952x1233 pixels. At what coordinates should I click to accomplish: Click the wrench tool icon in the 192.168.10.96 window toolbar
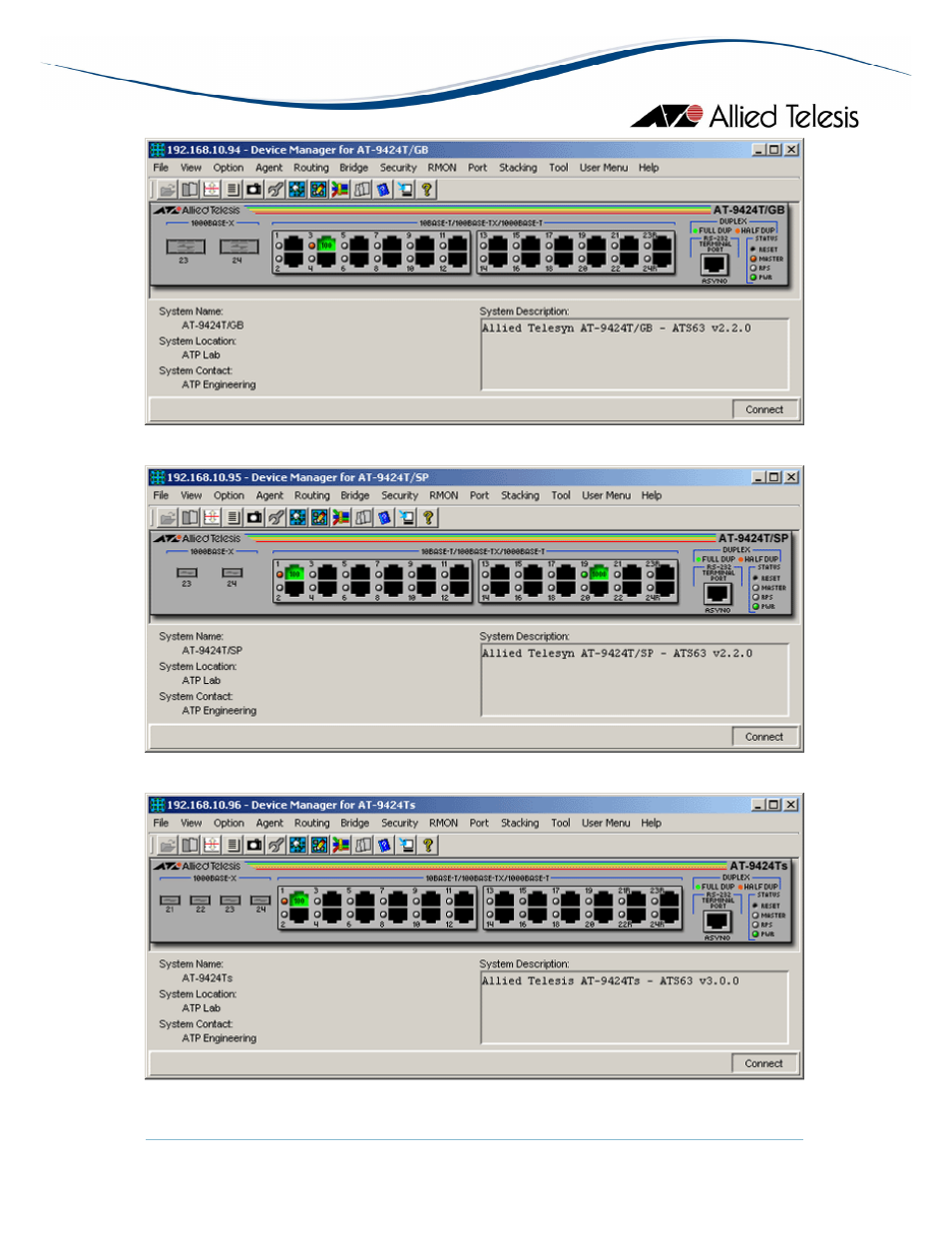276,845
